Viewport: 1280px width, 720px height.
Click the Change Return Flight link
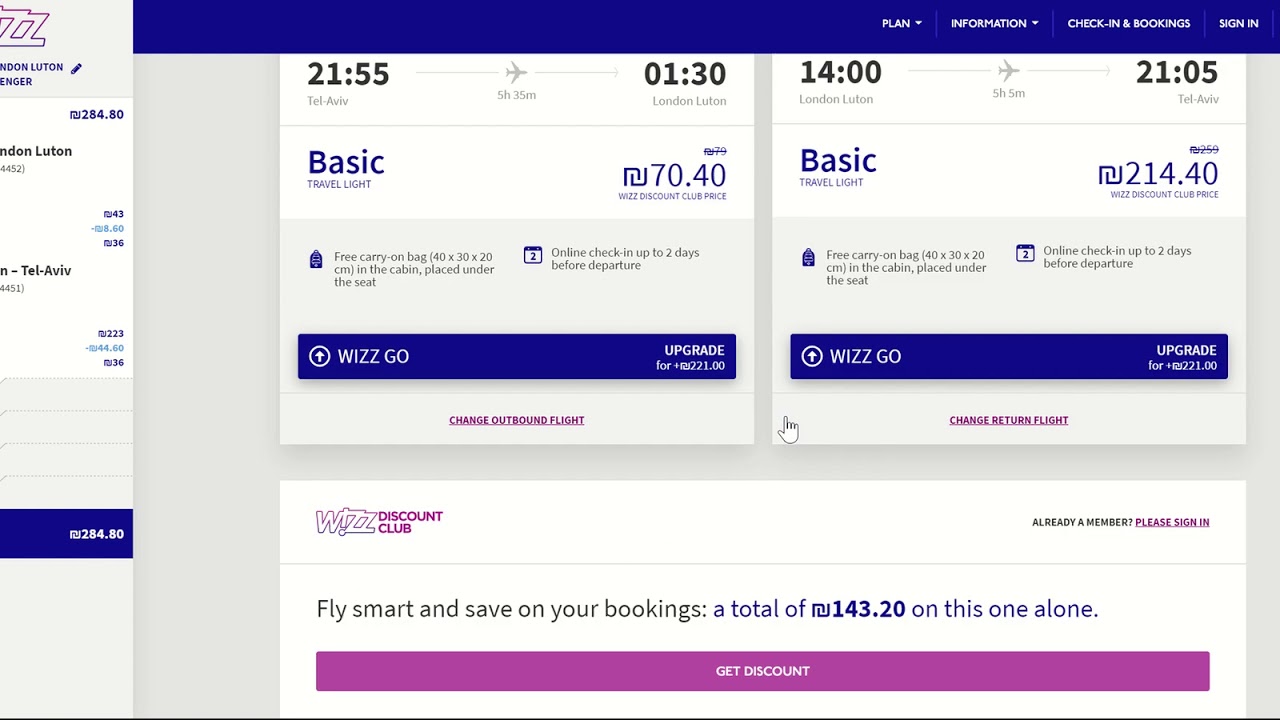click(1008, 420)
